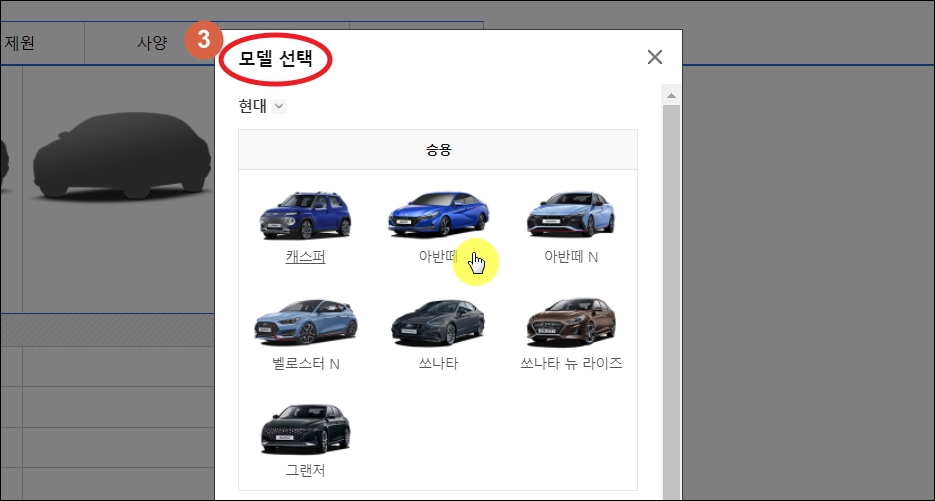Viewport: 935px width, 501px height.
Task: Open the 아반떼 N model link
Action: tap(571, 257)
